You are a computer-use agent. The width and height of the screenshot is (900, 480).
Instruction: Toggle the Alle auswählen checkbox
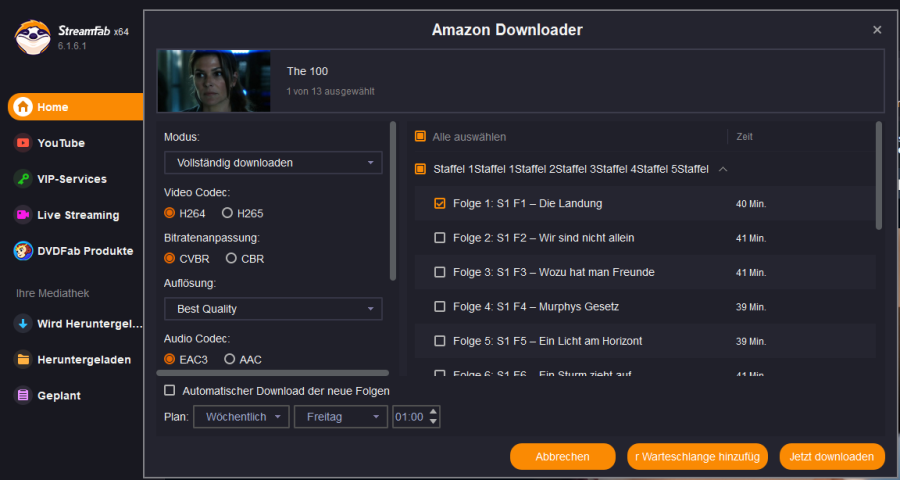(420, 137)
